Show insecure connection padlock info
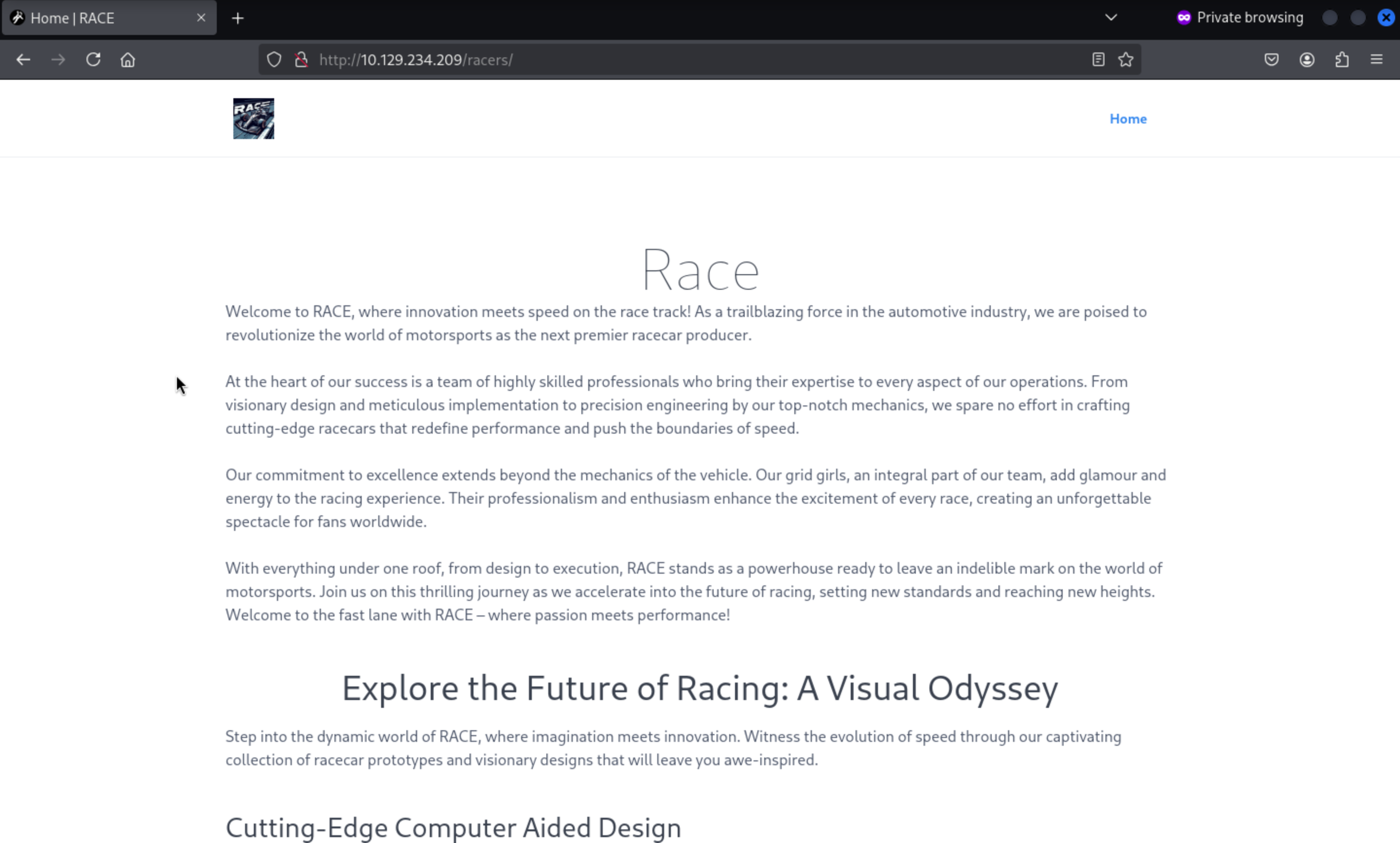 coord(301,60)
